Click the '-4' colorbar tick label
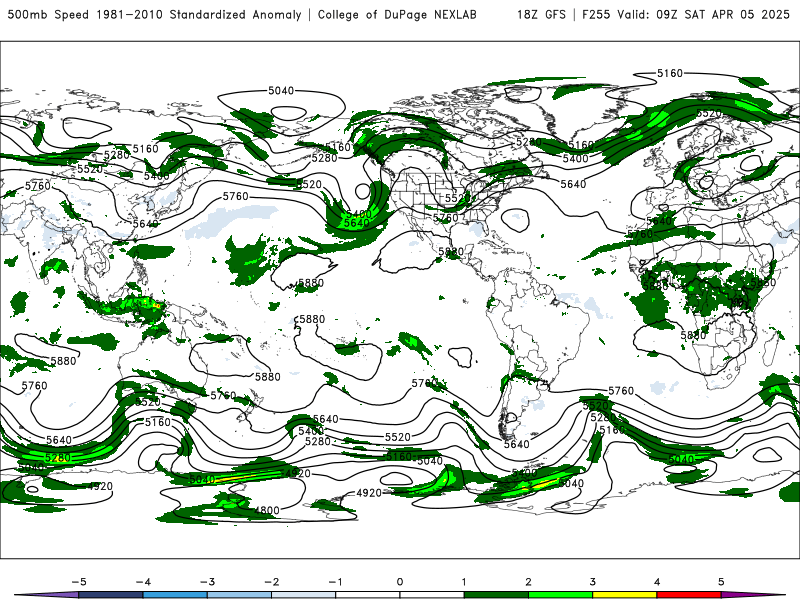 tap(143, 582)
